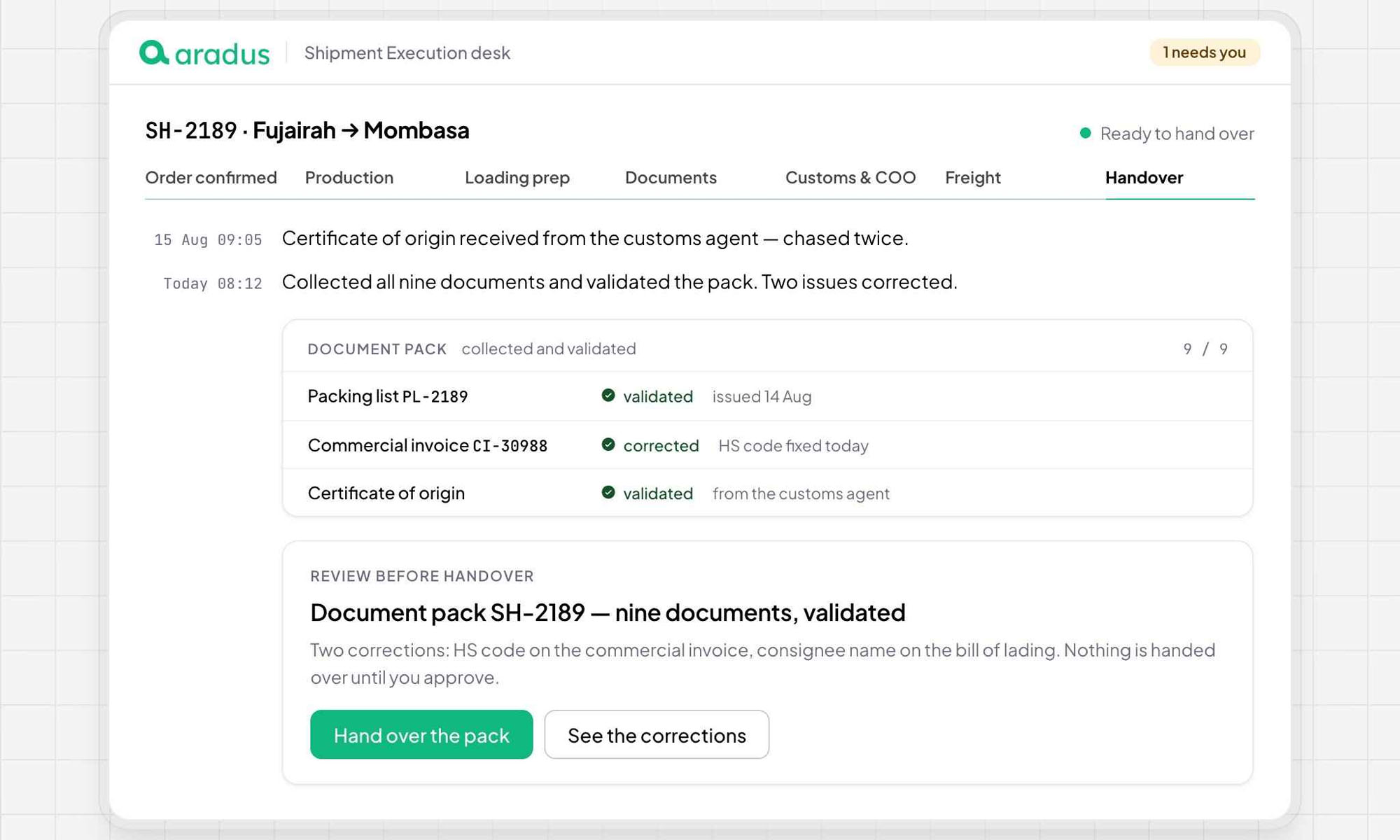Click the Document pack SH-2189 review heading
1400x840 pixels.
608,612
